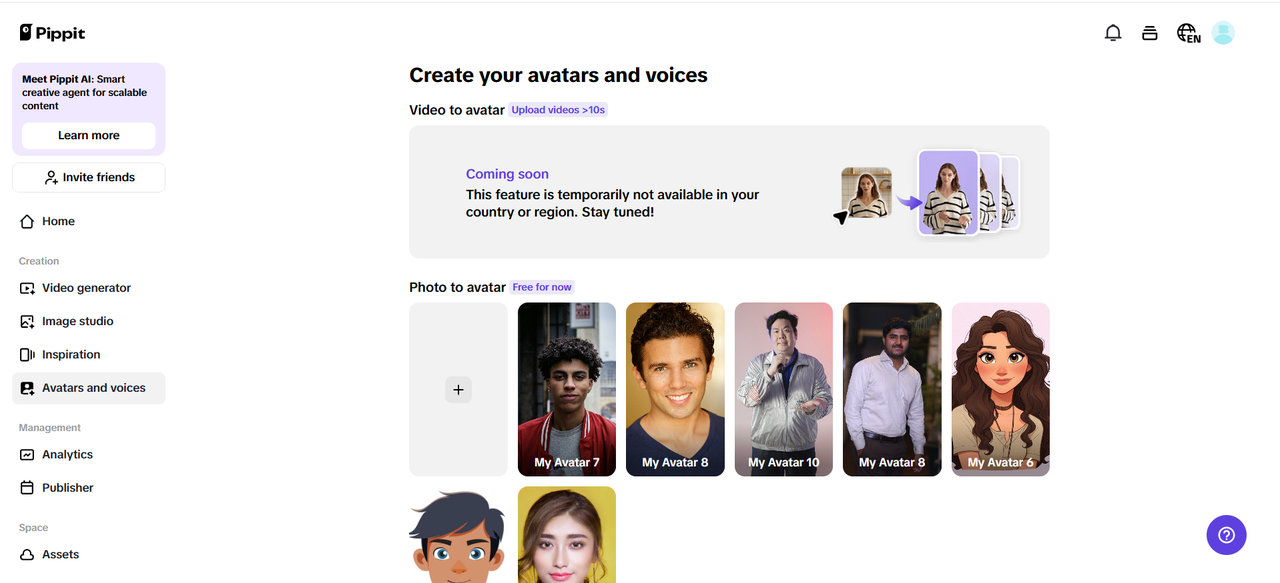Click the Avatars and voices icon

coord(27,388)
